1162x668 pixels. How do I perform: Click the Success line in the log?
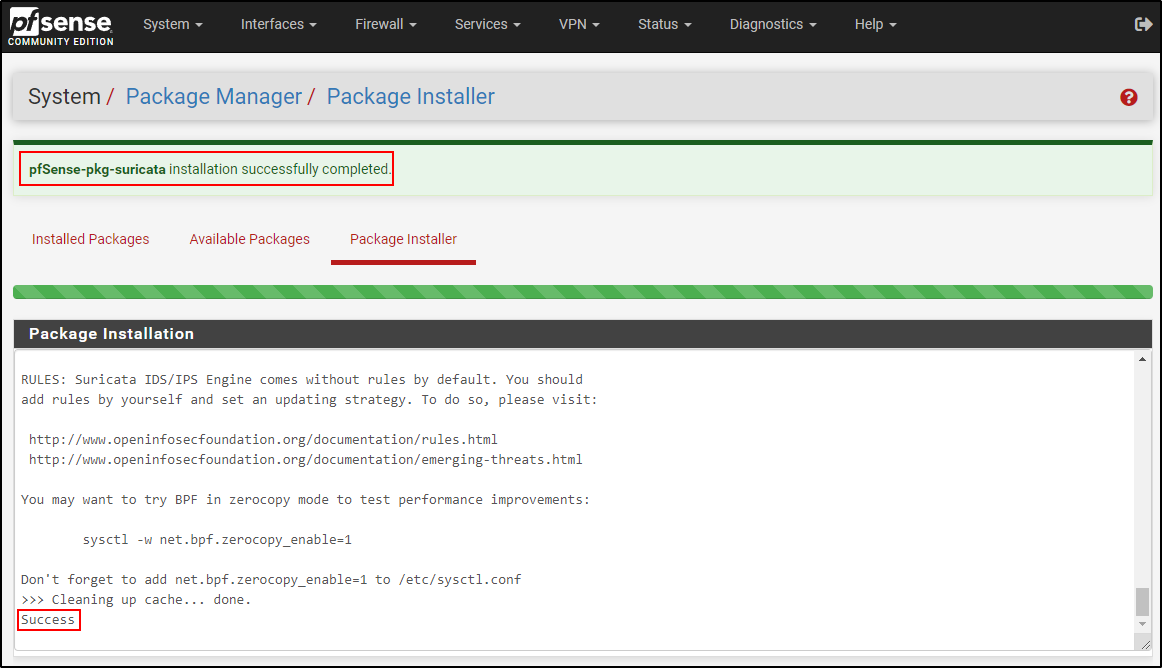click(48, 620)
